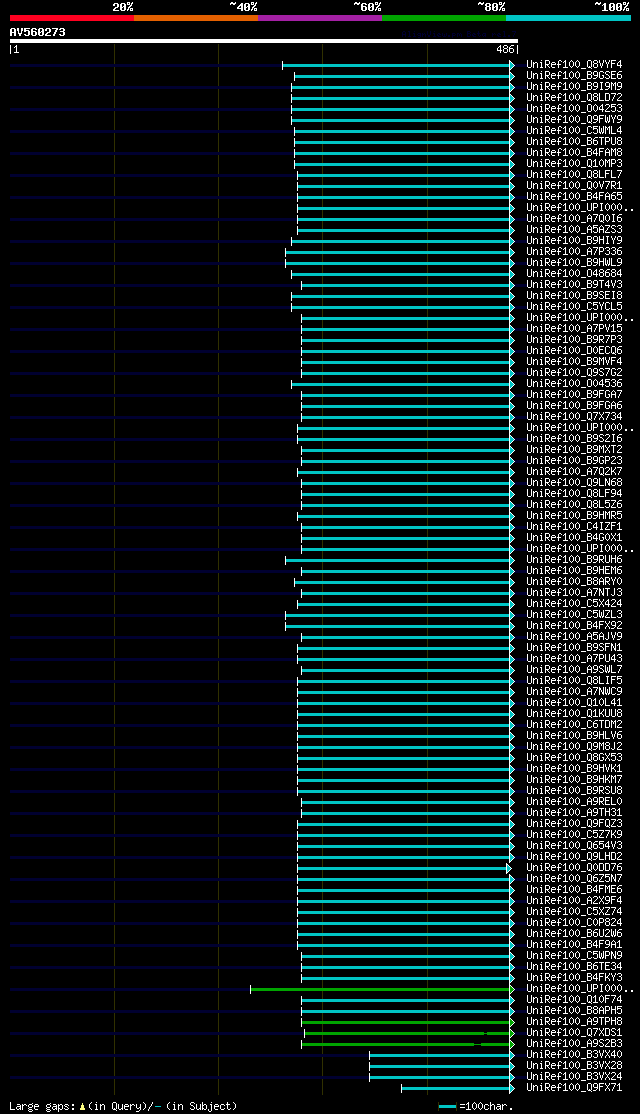Select the UniRef100_Q10F74 label
The height and width of the screenshot is (1114, 640).
(575, 1000)
